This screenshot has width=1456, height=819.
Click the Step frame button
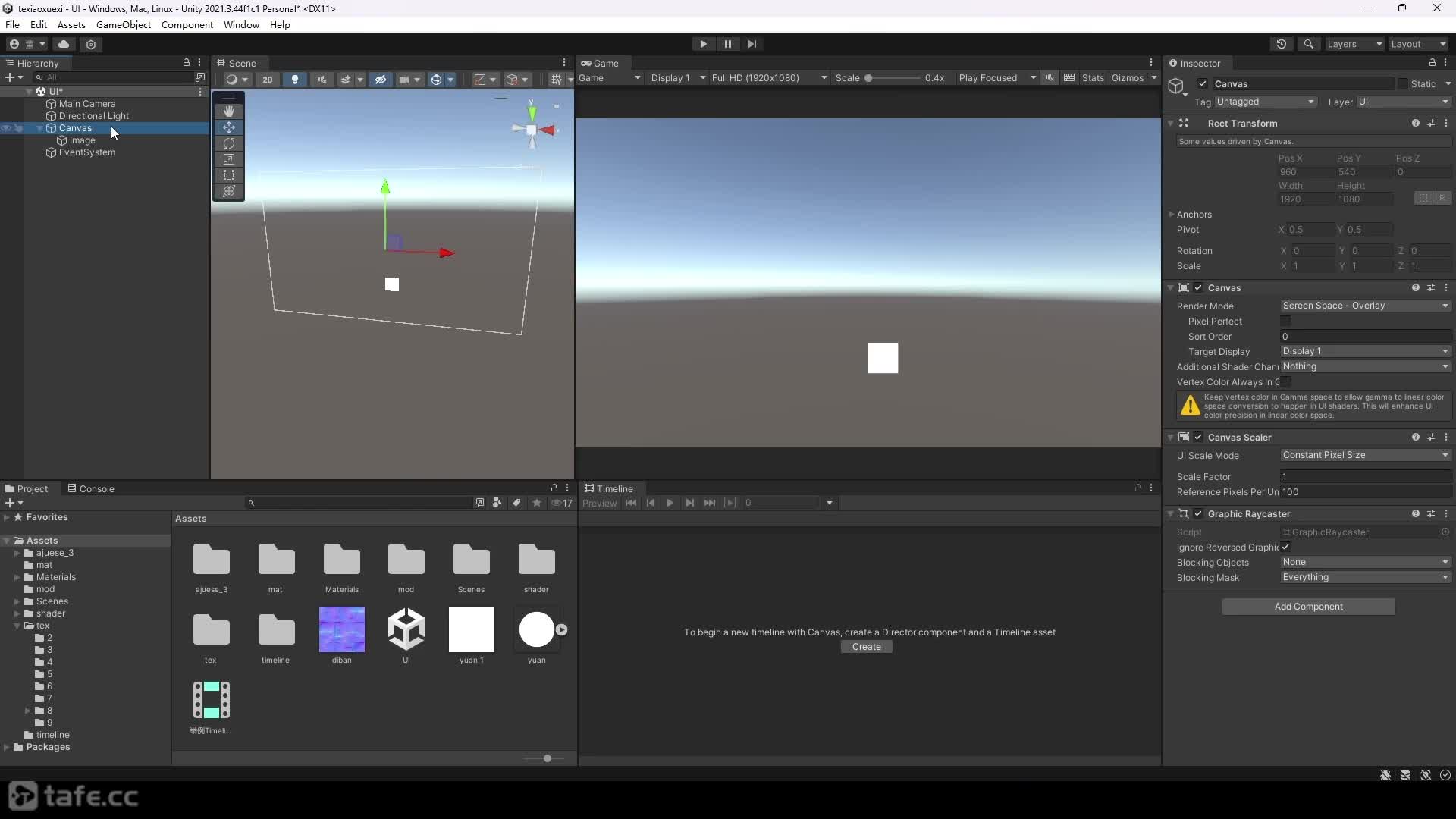[752, 44]
